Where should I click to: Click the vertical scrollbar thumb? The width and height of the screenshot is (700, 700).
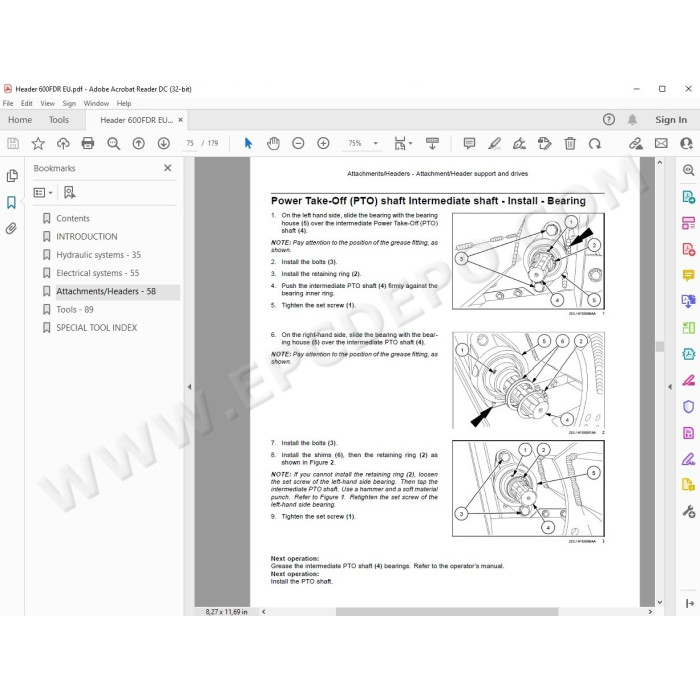[x=659, y=346]
